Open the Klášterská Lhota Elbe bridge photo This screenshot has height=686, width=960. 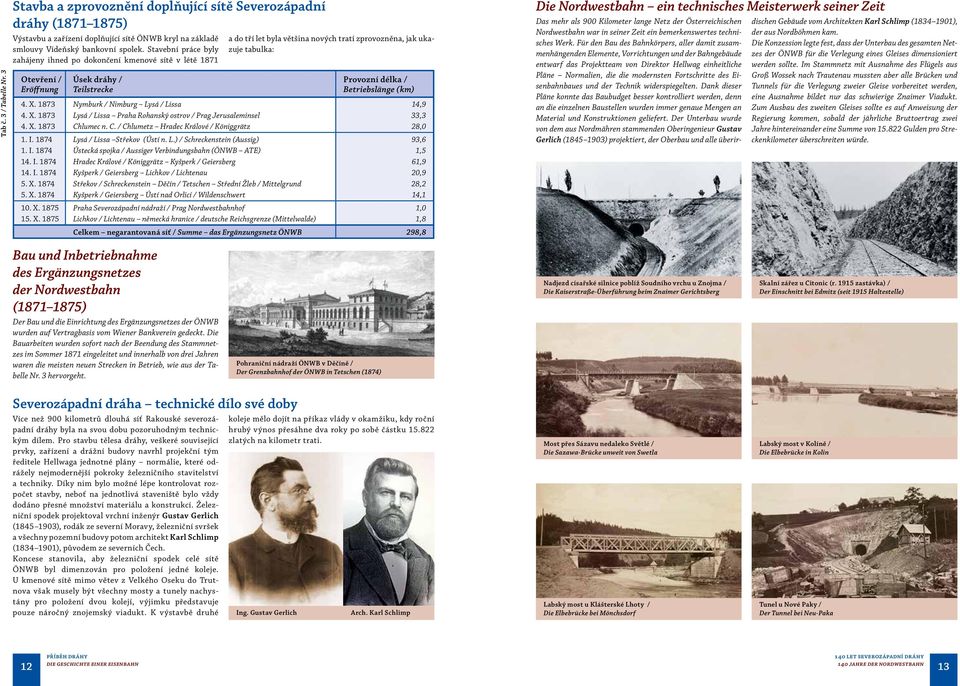pyautogui.click(x=639, y=540)
